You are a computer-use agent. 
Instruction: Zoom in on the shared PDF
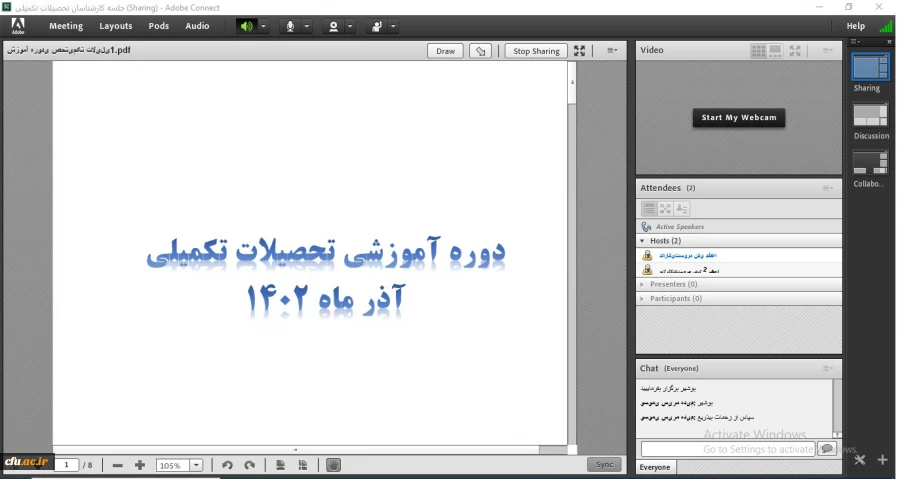[x=140, y=465]
